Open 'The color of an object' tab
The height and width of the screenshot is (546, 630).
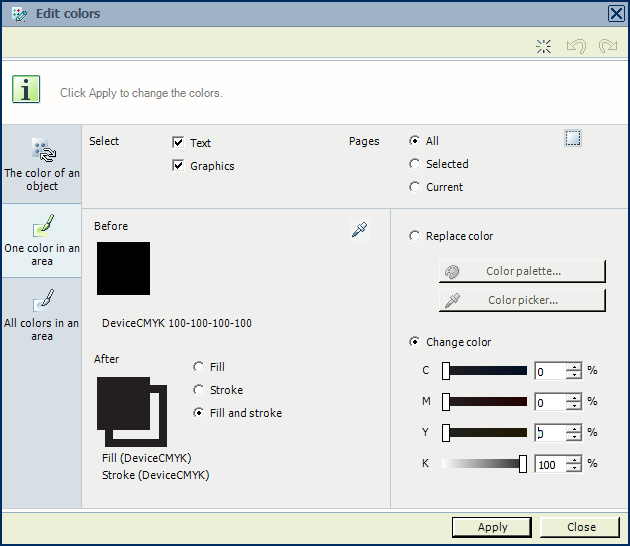click(x=42, y=165)
